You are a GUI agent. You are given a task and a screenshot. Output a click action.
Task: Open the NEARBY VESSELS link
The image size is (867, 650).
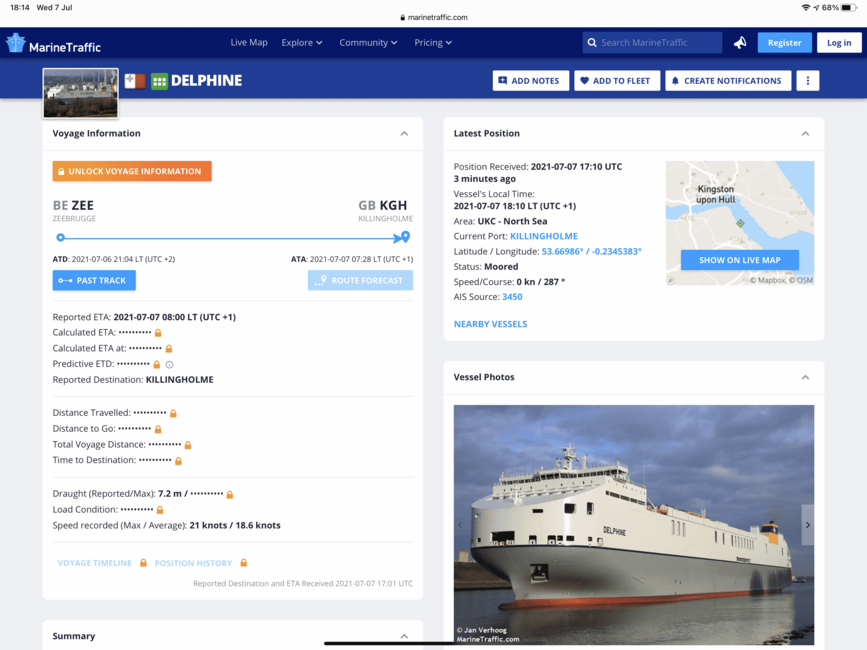coord(490,324)
